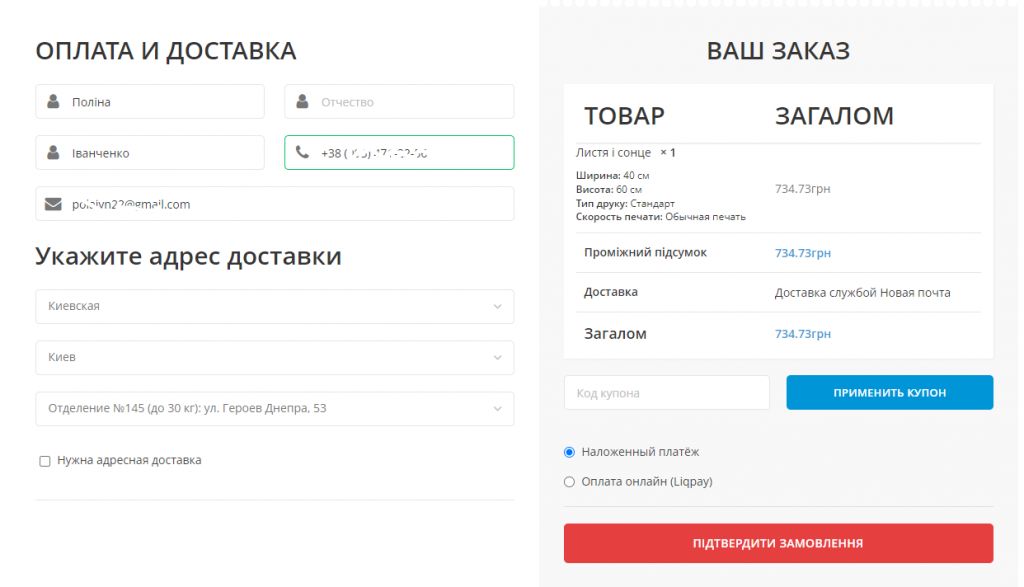Expand the Киев city dropdown
The height and width of the screenshot is (587, 1024).
pos(275,357)
